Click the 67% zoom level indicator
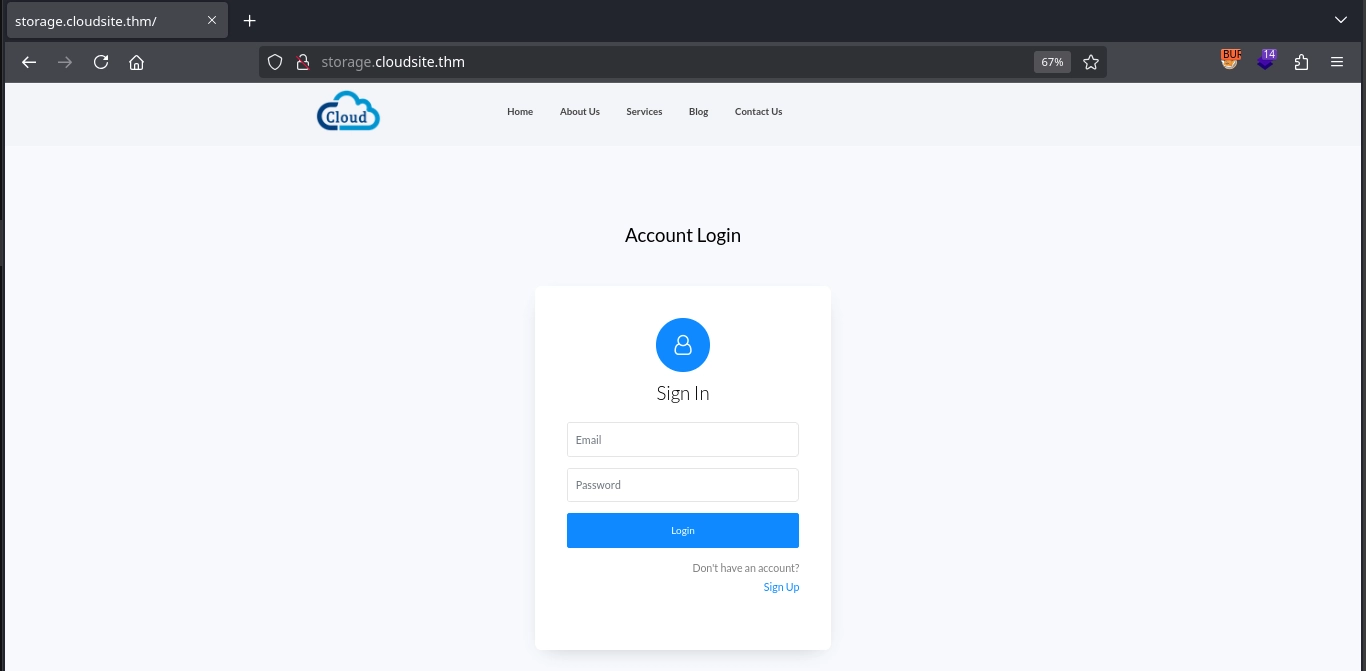1366x671 pixels. (1052, 62)
